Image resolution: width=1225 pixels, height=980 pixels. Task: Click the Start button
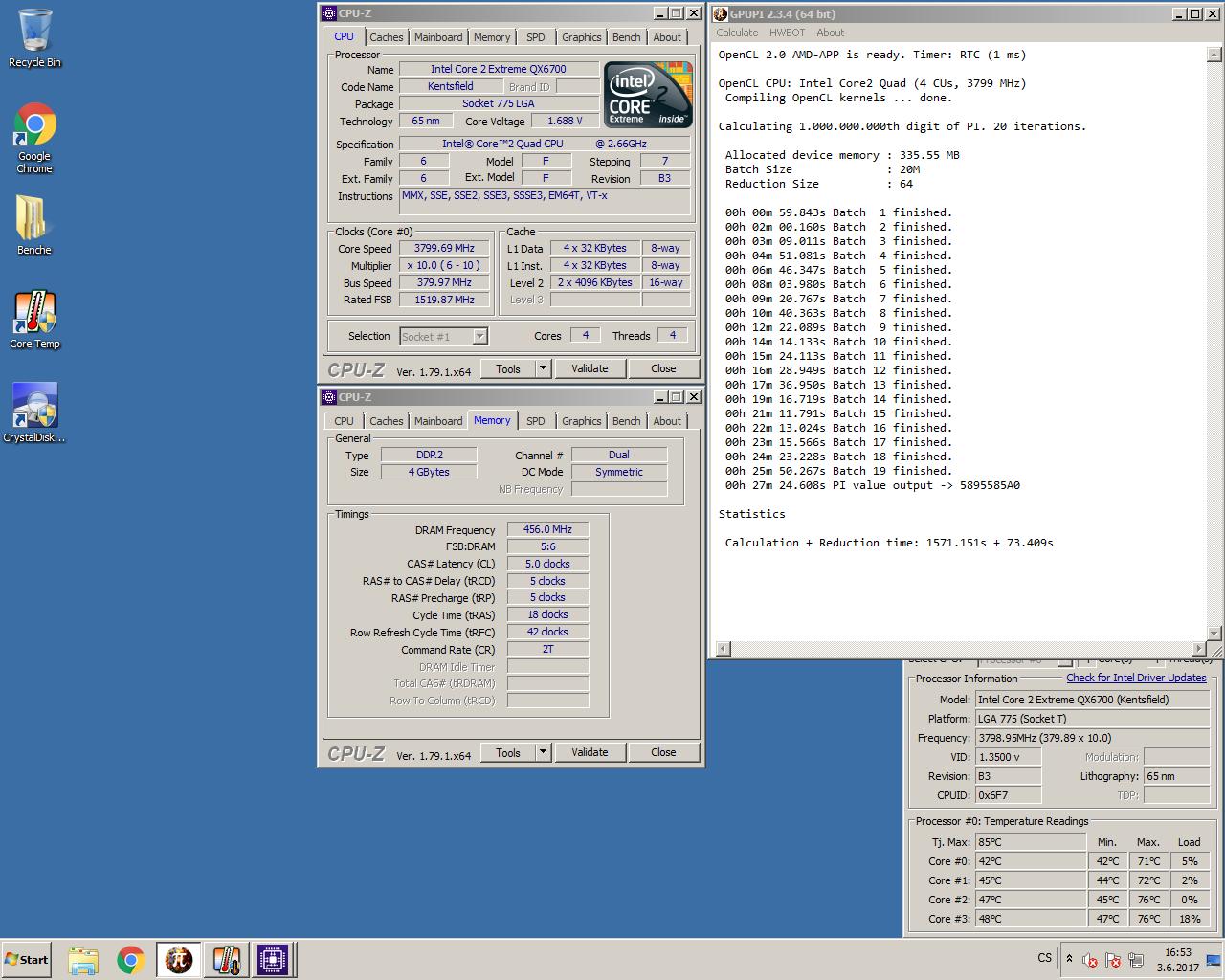pyautogui.click(x=26, y=959)
